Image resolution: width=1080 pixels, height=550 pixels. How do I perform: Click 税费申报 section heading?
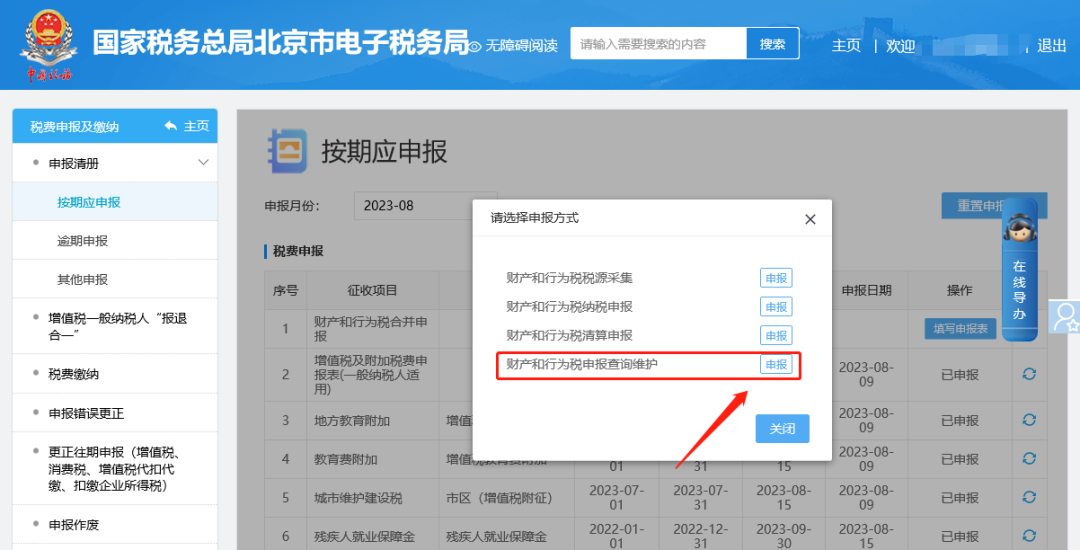pos(298,251)
